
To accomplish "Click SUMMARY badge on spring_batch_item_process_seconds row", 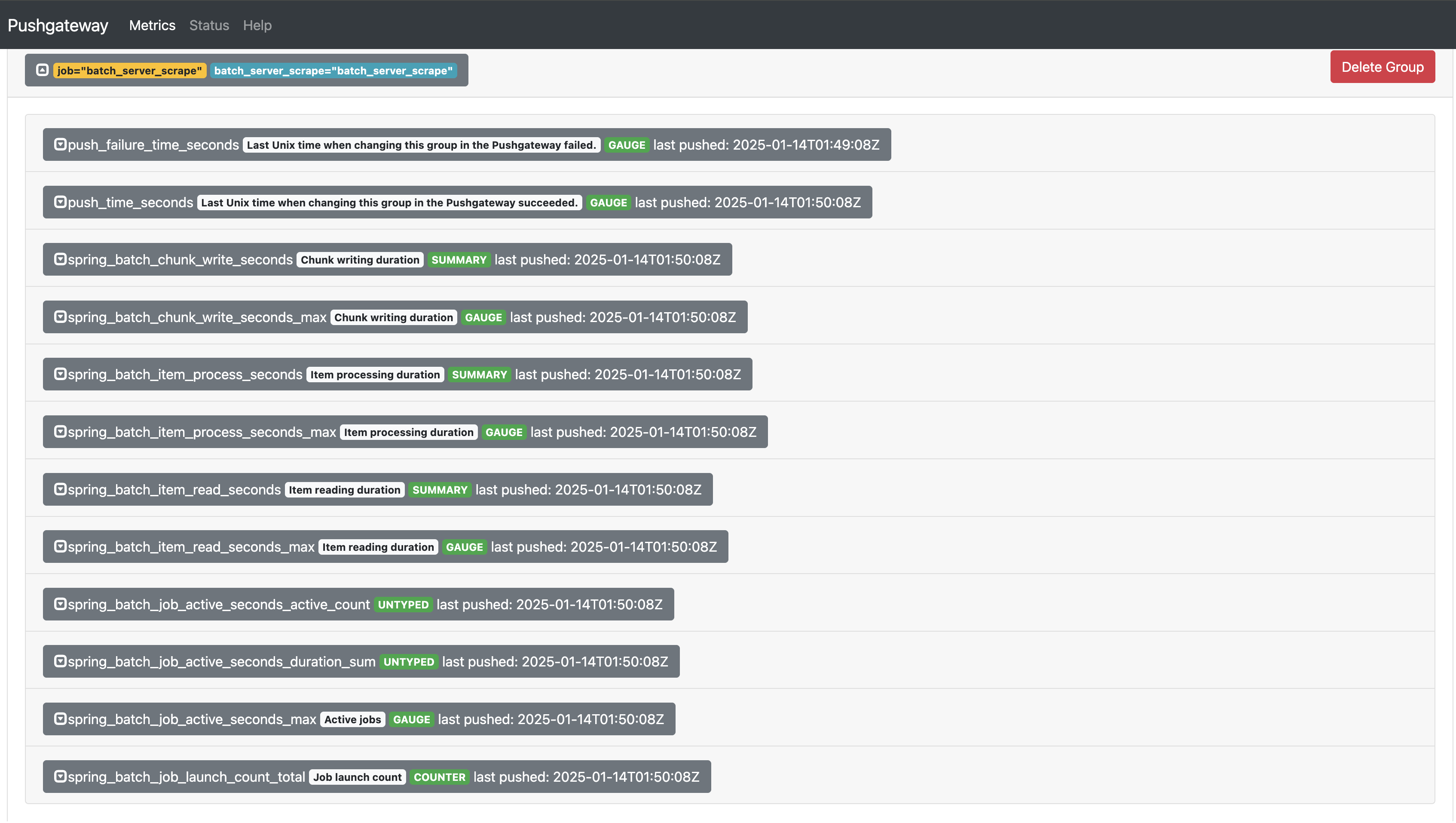I will tap(479, 375).
